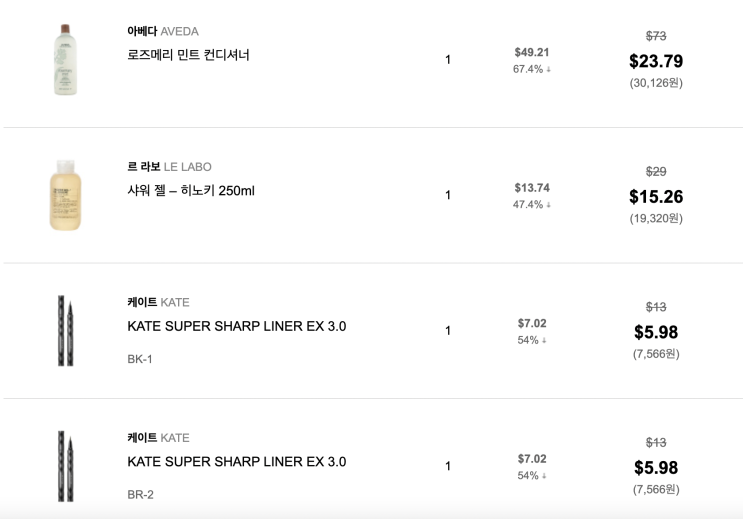This screenshot has height=519, width=743.
Task: Click the $15.26 final price
Action: pyautogui.click(x=655, y=197)
